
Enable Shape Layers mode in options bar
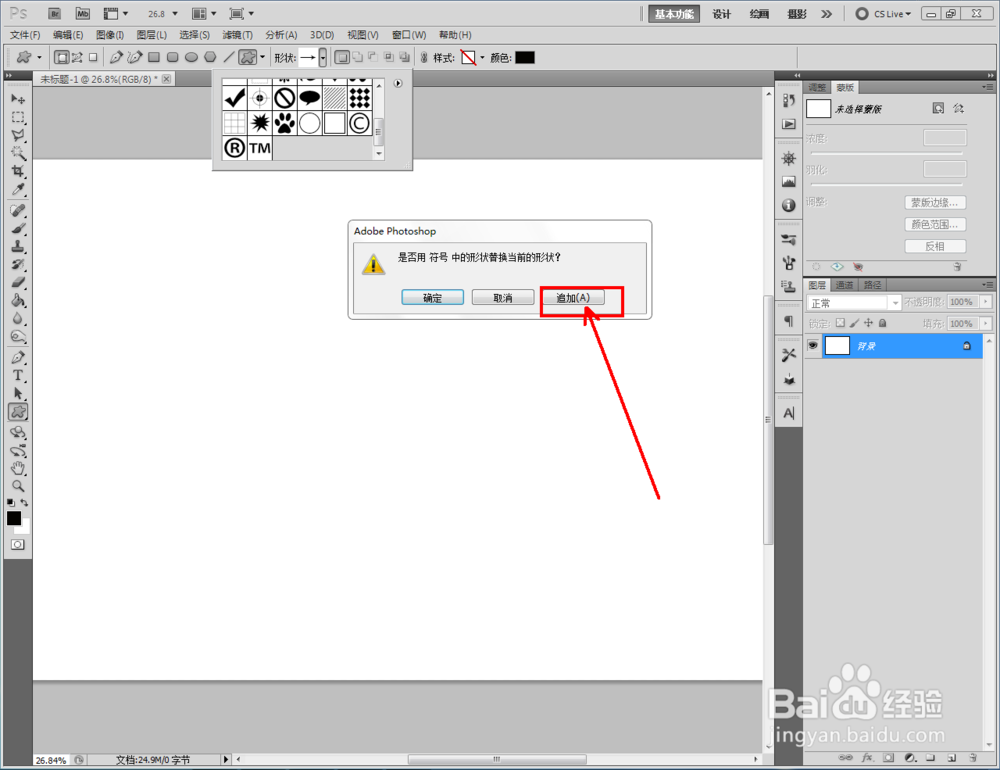click(61, 57)
